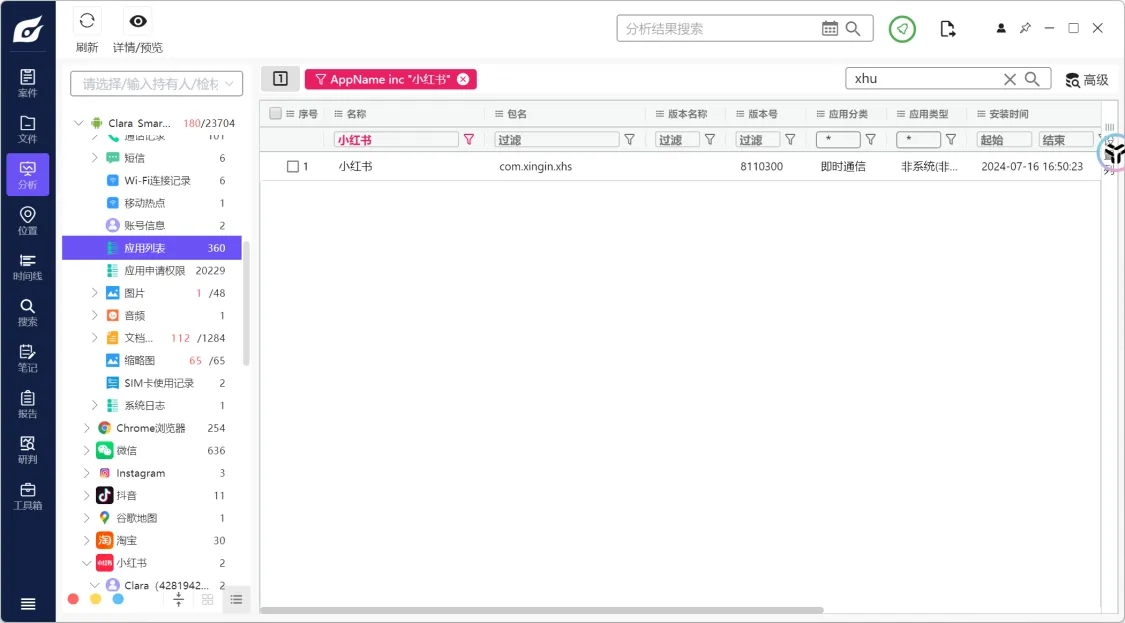Remove the AppName inc 小红书 filter tag
This screenshot has height=623, width=1125.
(x=463, y=80)
